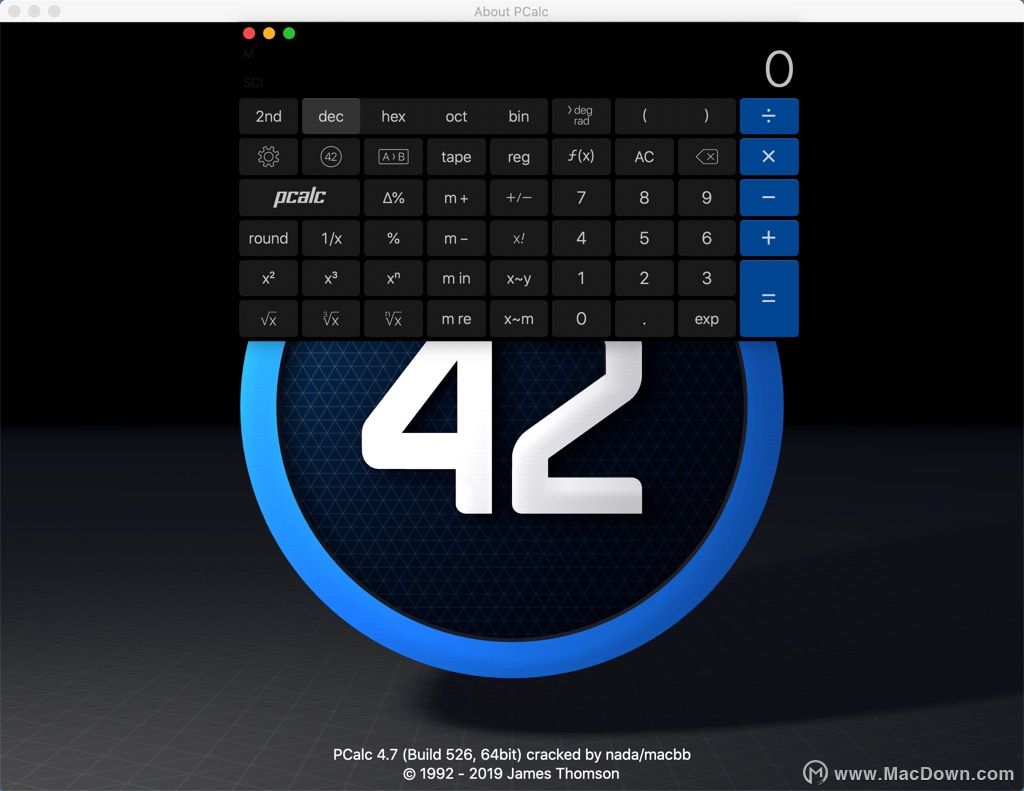Screen dimensions: 1024x791
Task: Click the digit 2 key
Action: pyautogui.click(x=644, y=278)
